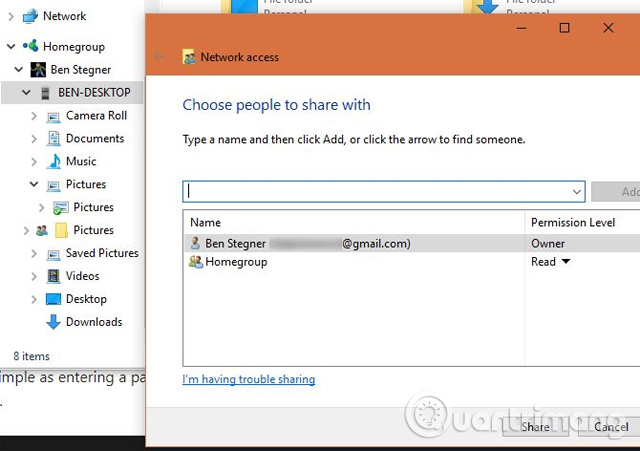Minimize the Network access window
Screen dimensions: 640x451
click(x=521, y=28)
